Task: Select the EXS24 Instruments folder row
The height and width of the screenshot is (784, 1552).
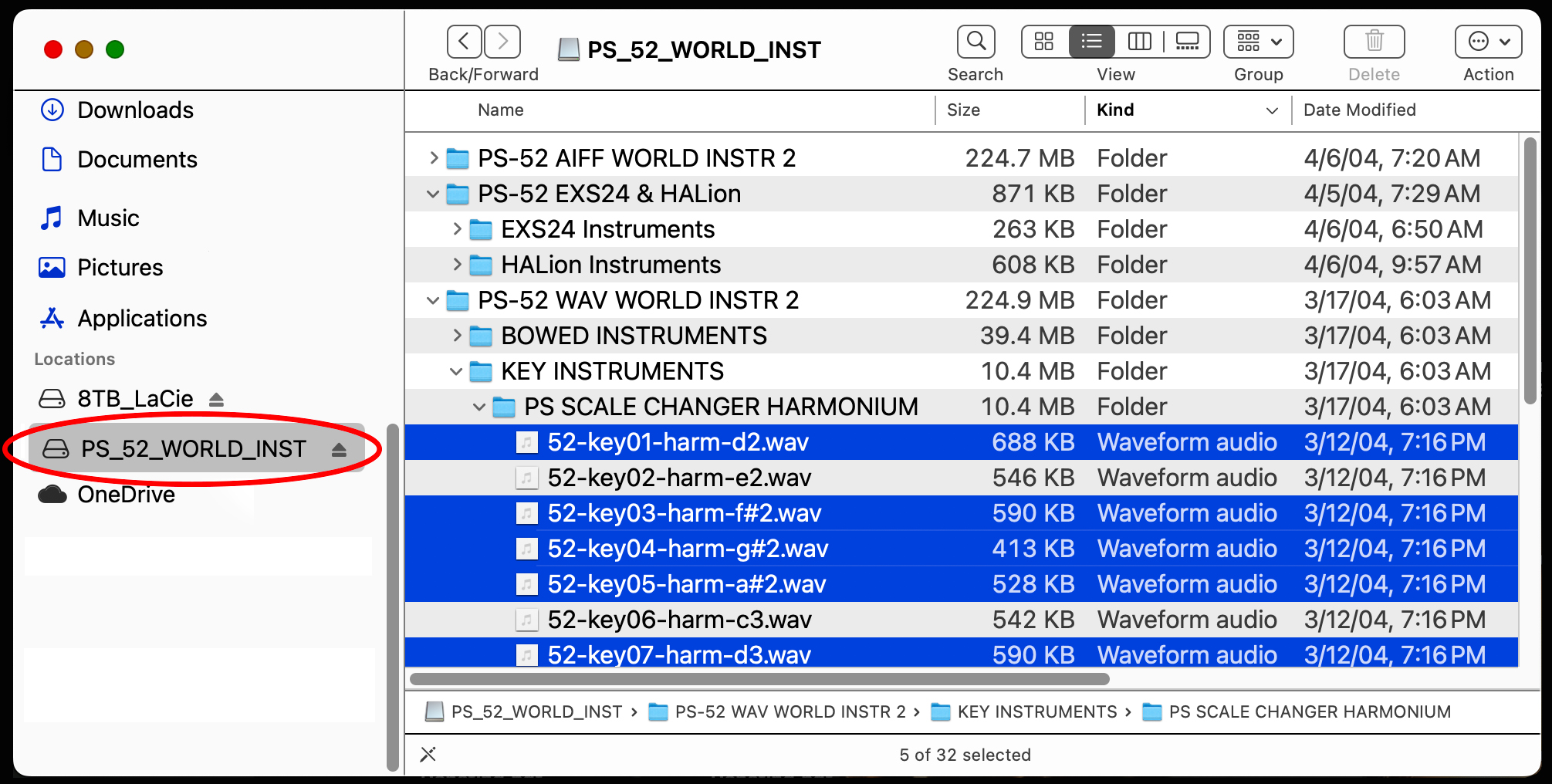Action: click(962, 229)
